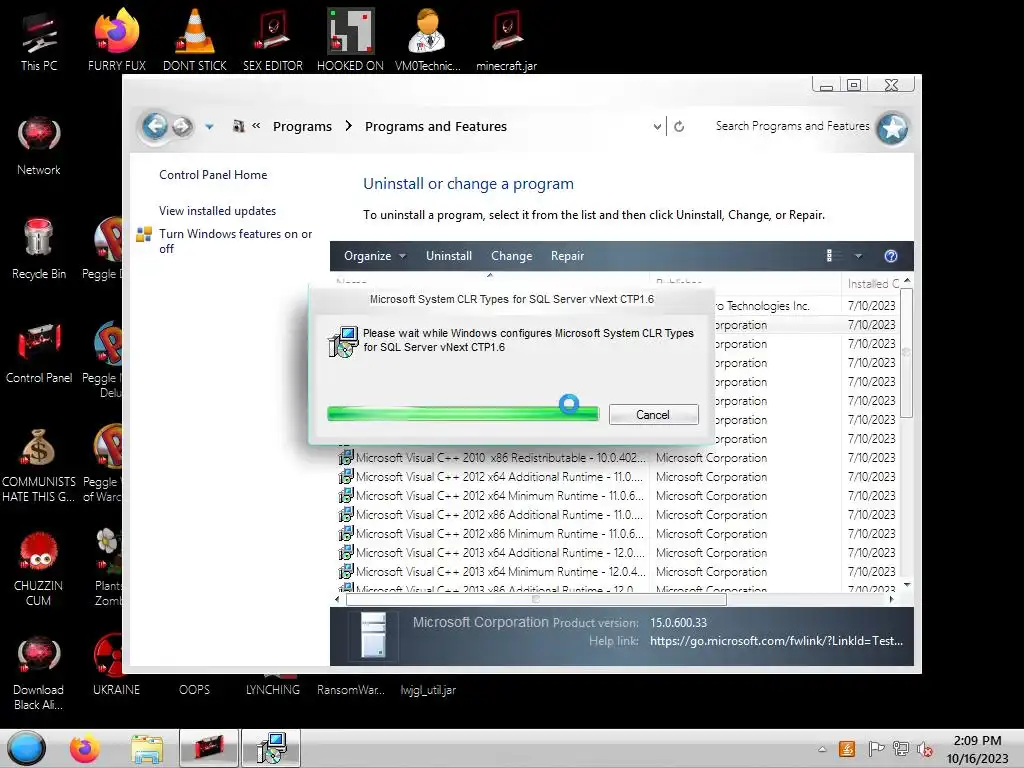Show hidden tray icons arrow
The width and height of the screenshot is (1024, 768).
click(x=822, y=749)
